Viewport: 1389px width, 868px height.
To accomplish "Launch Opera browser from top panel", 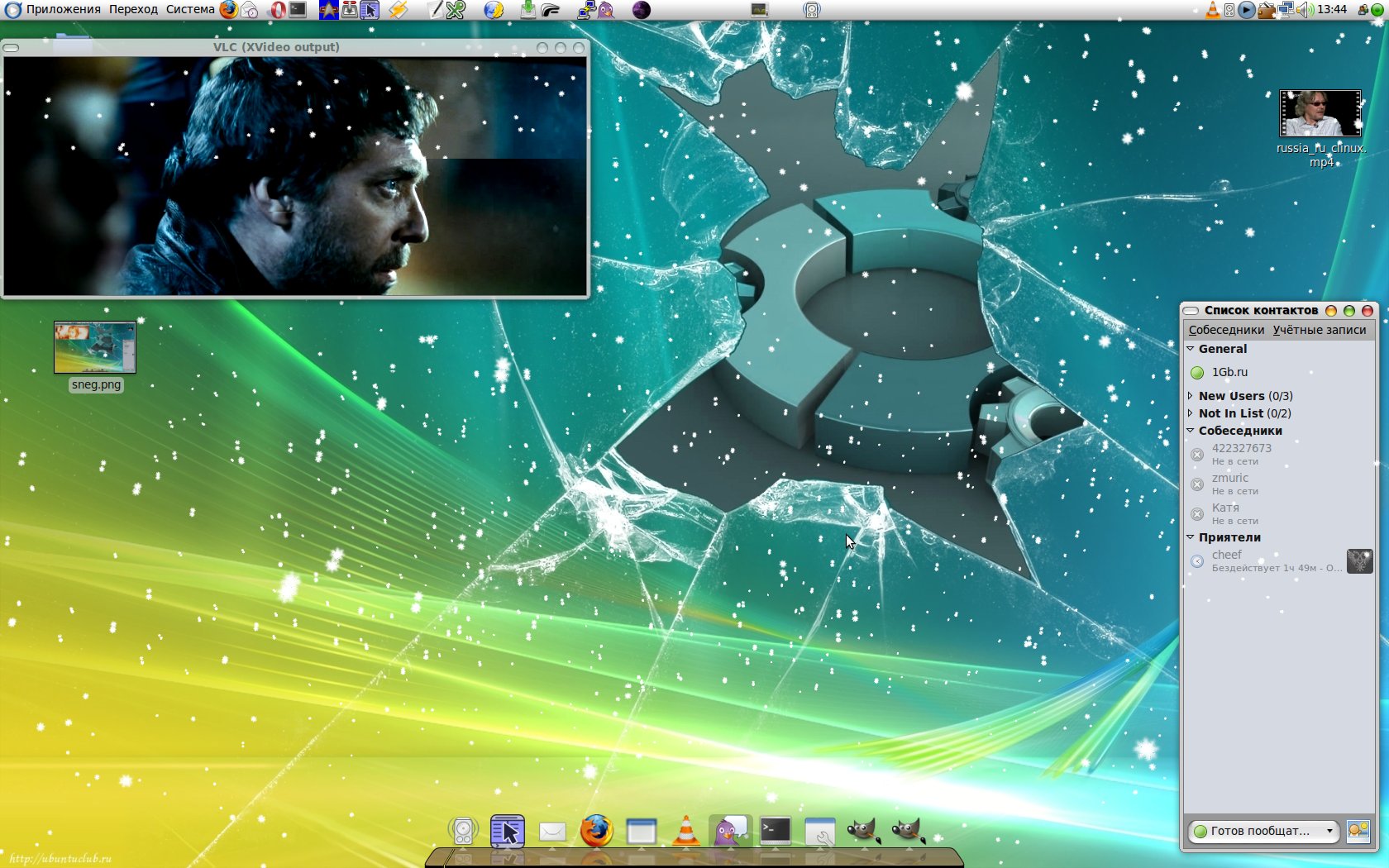I will point(279,10).
